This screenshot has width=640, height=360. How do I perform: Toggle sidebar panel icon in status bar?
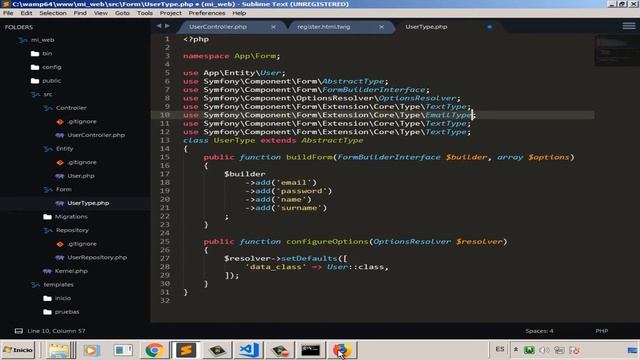click(19, 331)
